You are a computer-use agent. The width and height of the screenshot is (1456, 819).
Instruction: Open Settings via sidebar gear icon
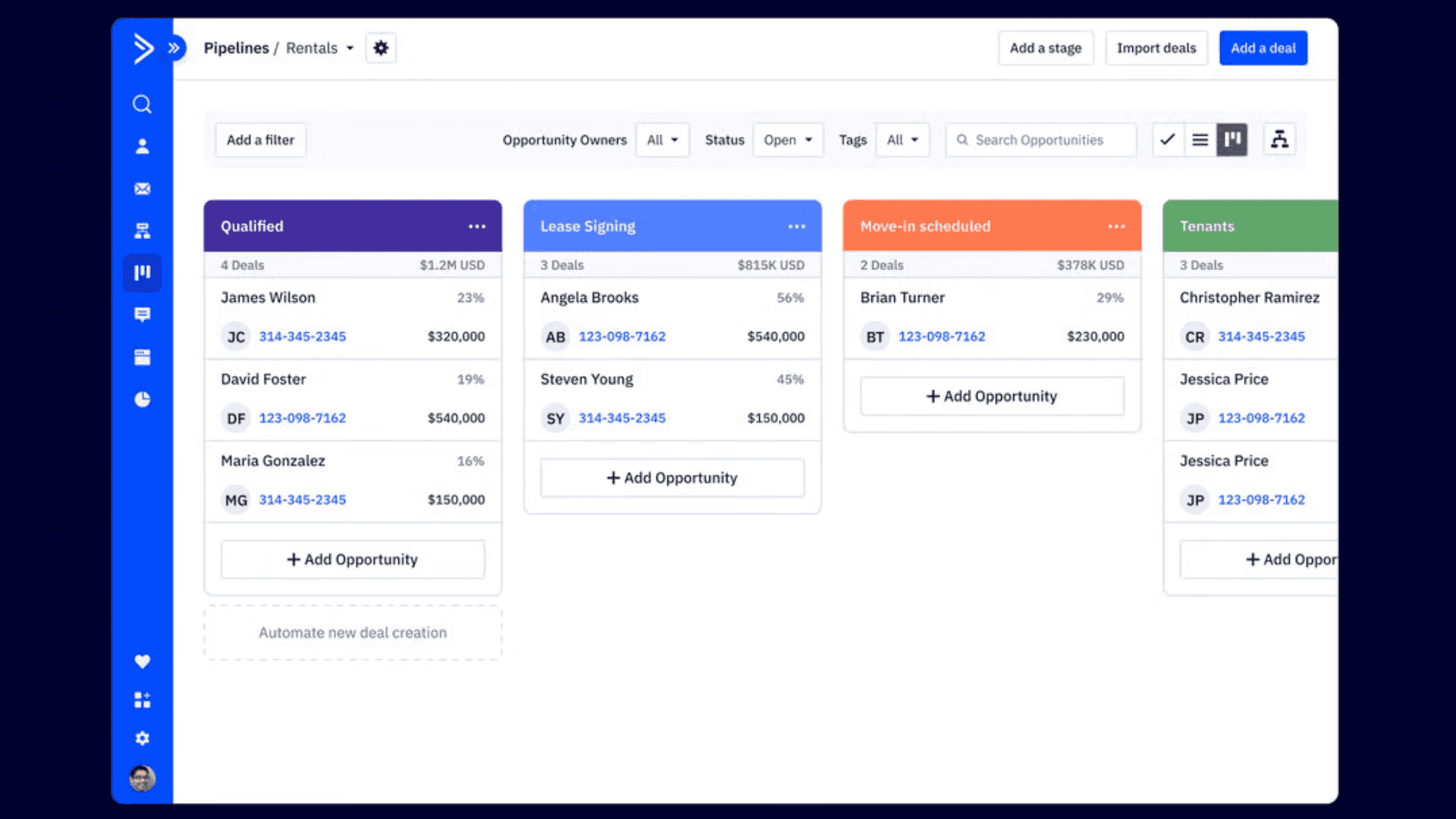pos(143,738)
